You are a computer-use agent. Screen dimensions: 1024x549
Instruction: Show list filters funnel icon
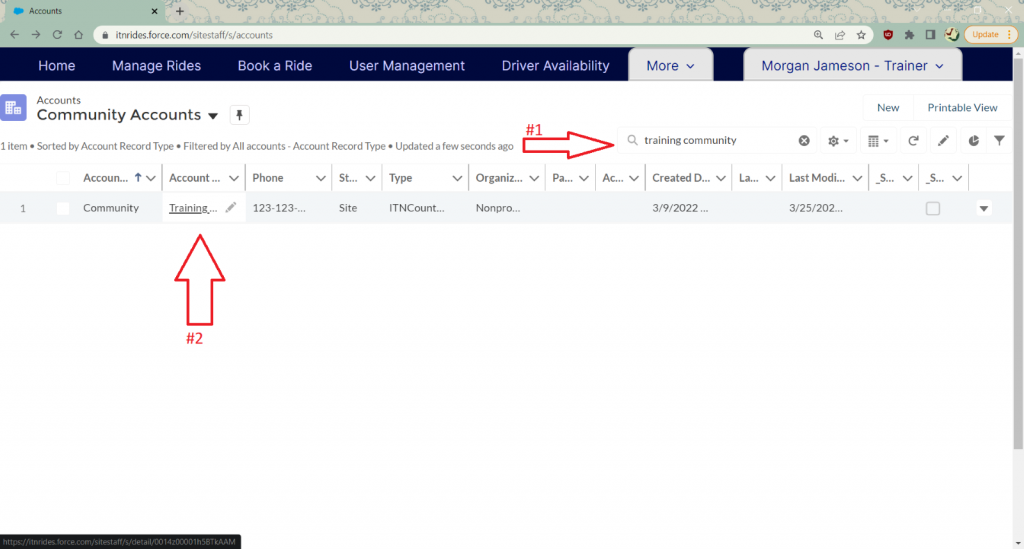pyautogui.click(x=999, y=141)
